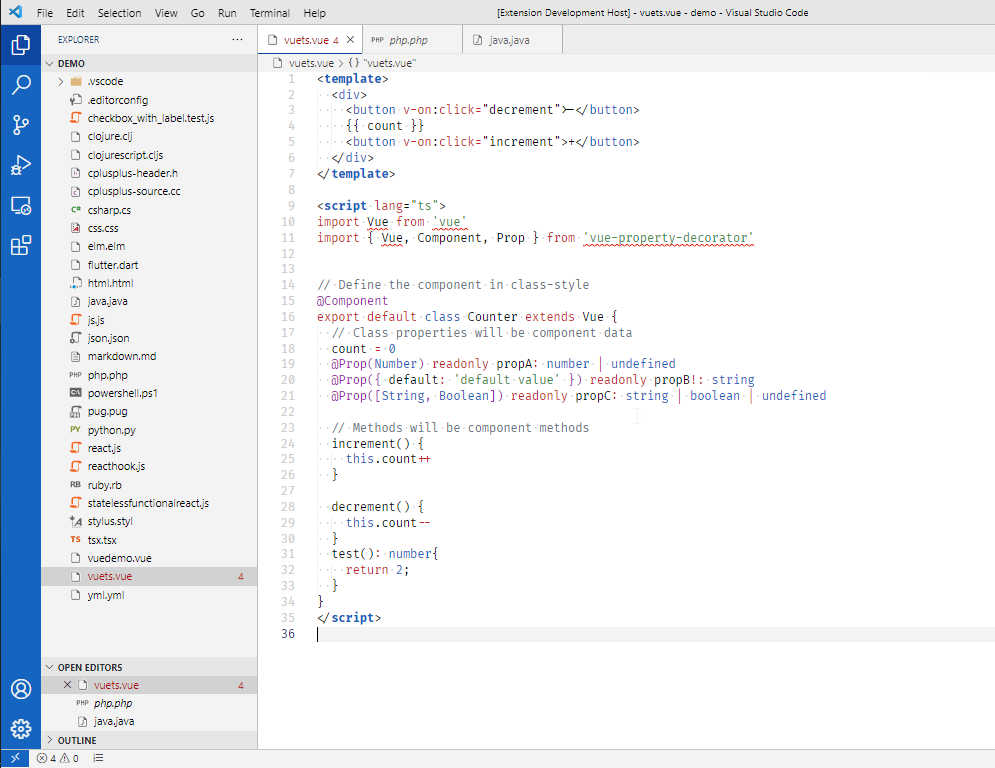Viewport: 995px width, 768px height.
Task: Open the Run menu
Action: 227,13
